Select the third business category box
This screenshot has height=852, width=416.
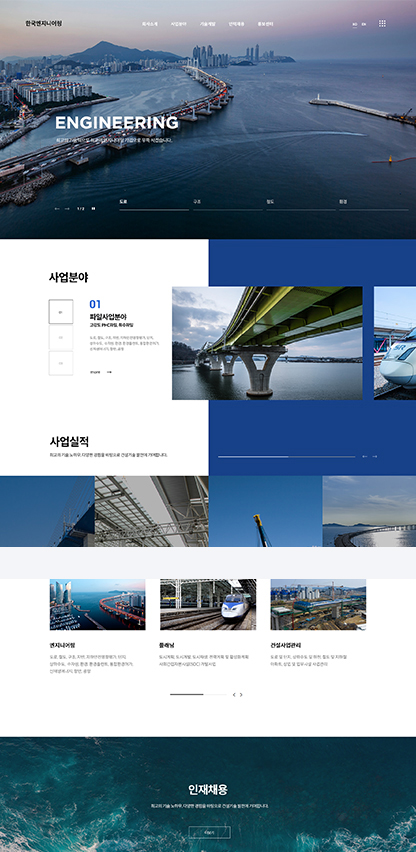point(61,363)
